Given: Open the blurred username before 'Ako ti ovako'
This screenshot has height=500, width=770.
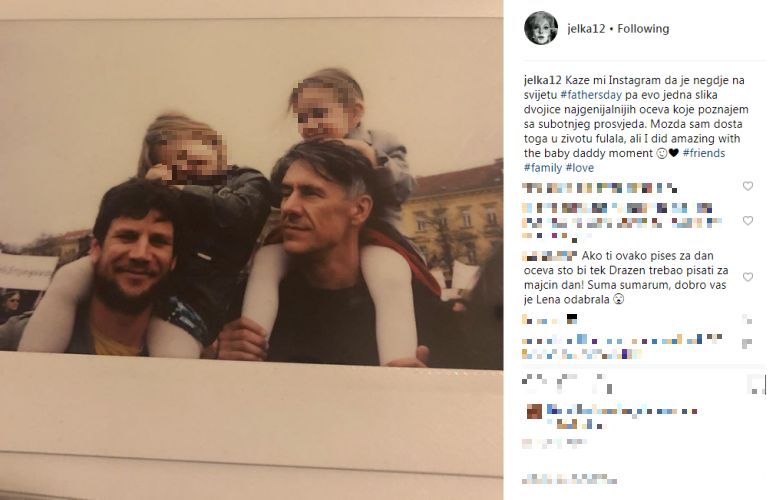Looking at the screenshot, I should click(550, 256).
